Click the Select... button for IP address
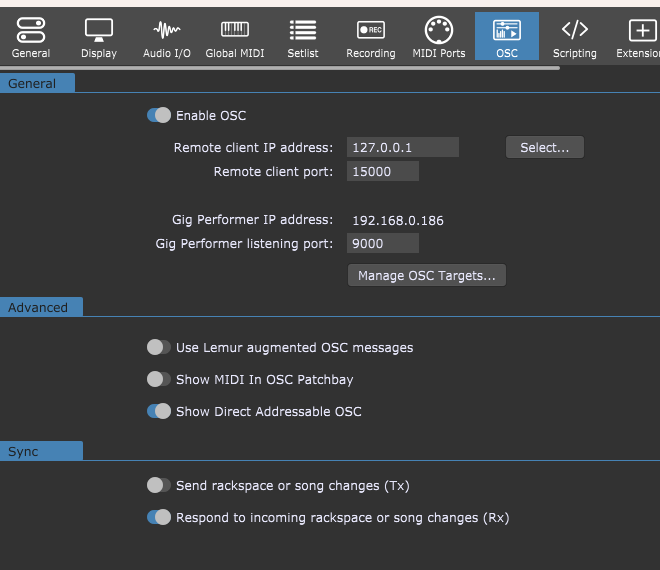Image resolution: width=660 pixels, height=570 pixels. [x=544, y=148]
